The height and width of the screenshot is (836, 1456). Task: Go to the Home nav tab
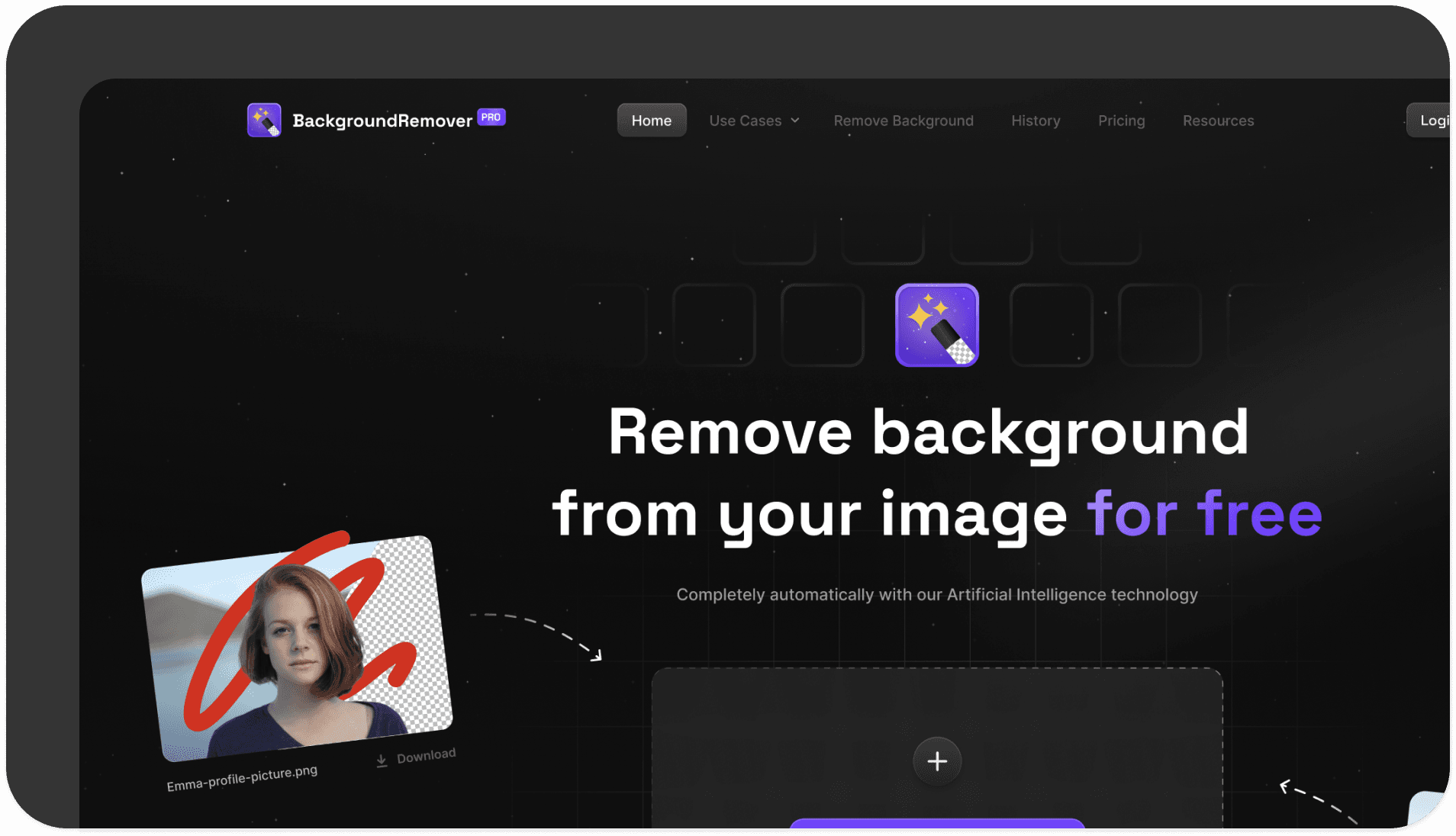[652, 121]
